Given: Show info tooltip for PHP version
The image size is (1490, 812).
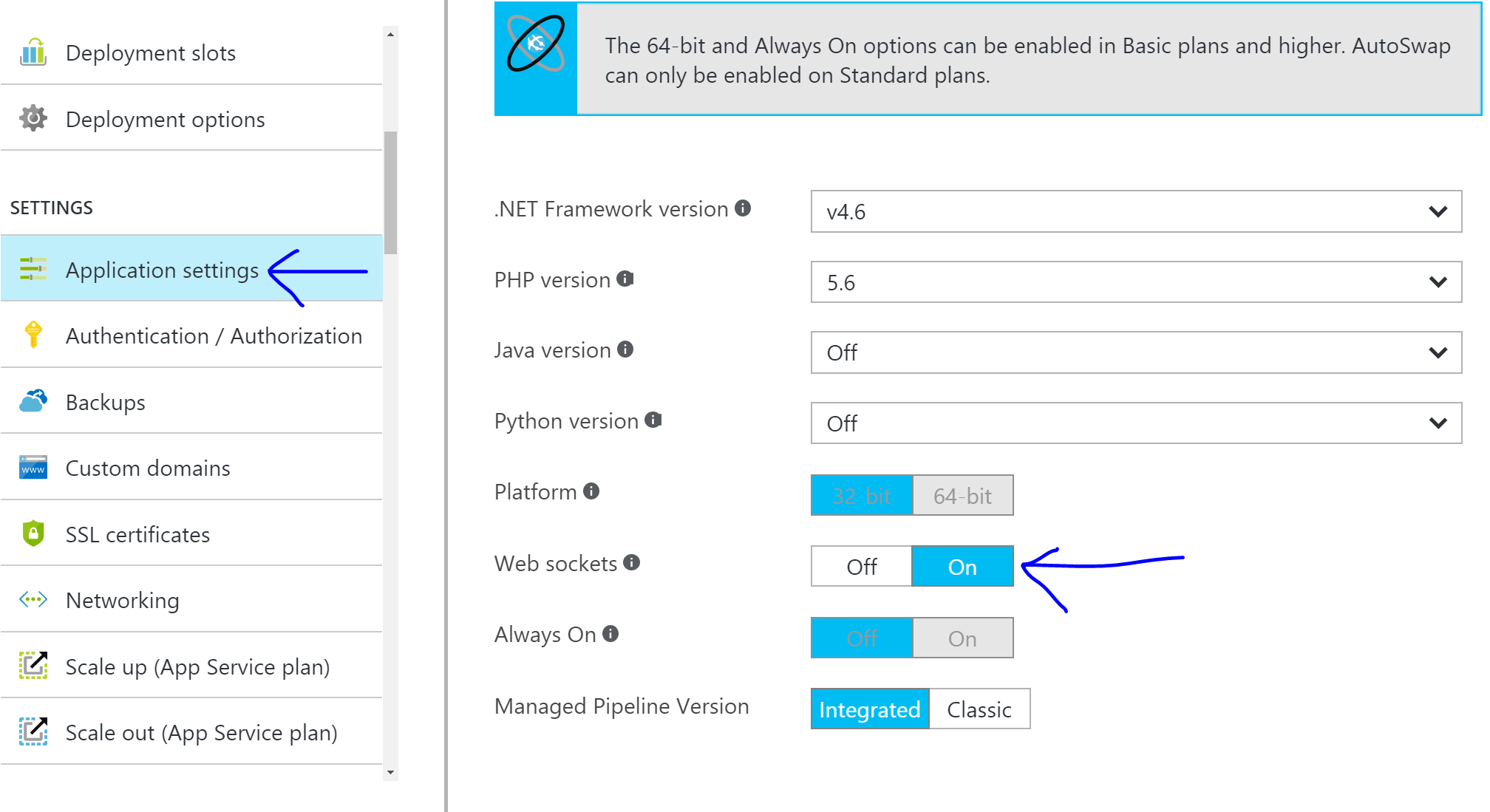Looking at the screenshot, I should coord(625,279).
